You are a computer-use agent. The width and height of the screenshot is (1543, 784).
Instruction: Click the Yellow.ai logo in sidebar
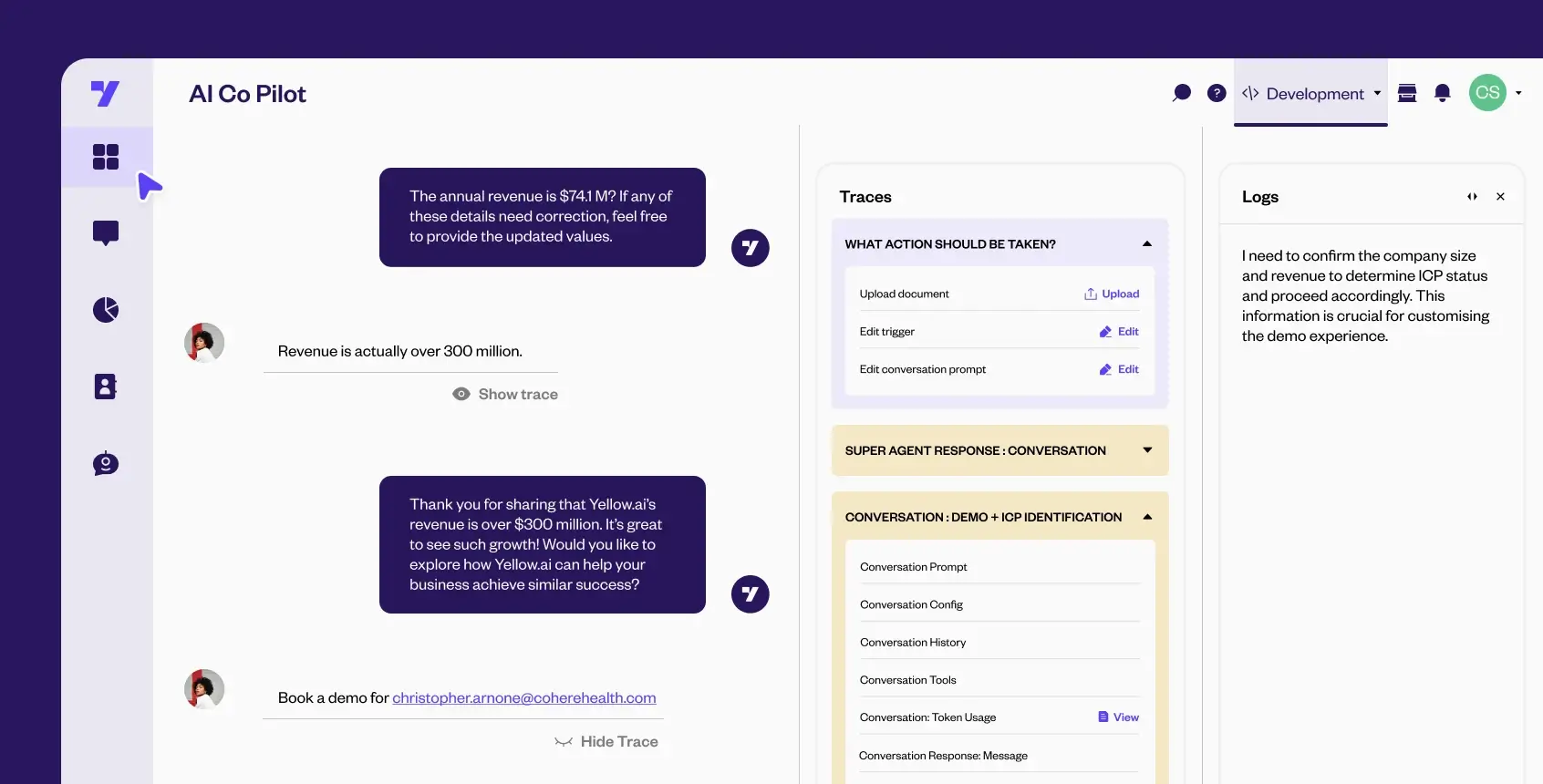click(x=105, y=93)
